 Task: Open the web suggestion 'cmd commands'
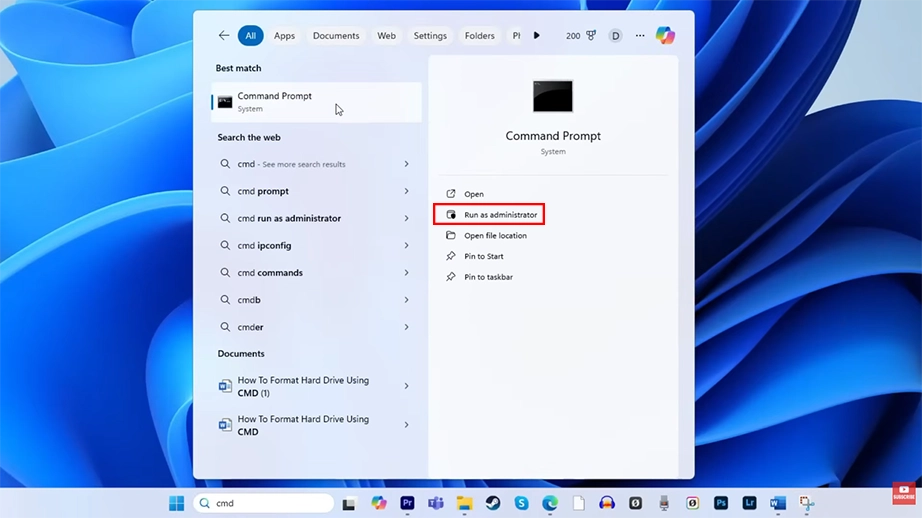pos(316,273)
